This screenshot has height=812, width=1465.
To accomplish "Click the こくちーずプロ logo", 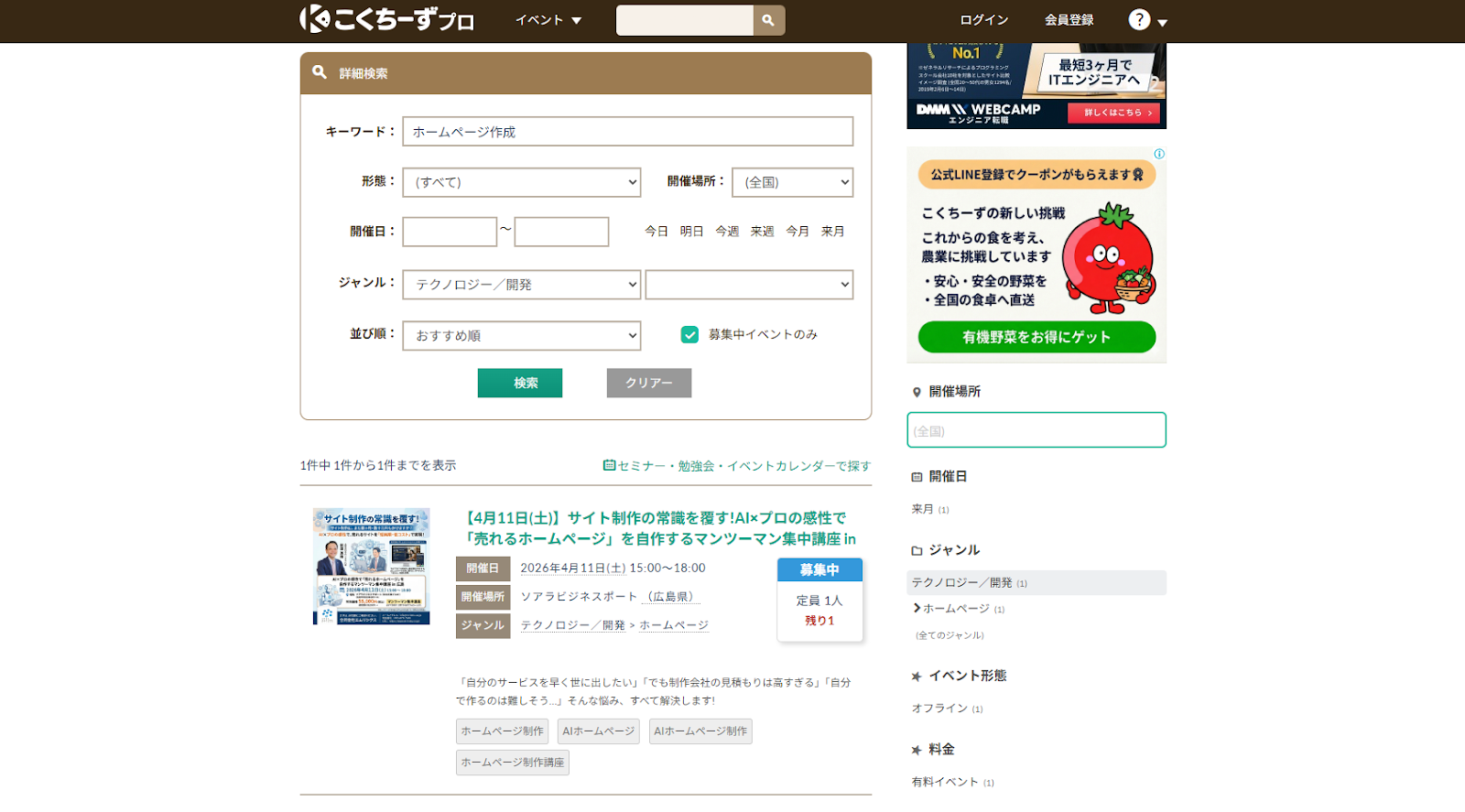I will 386,19.
